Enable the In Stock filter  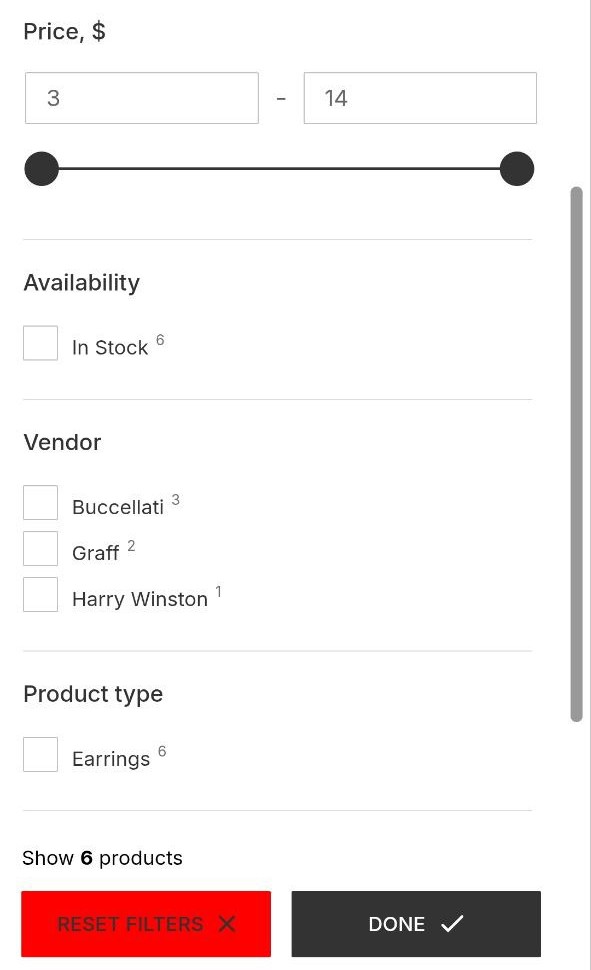[x=40, y=343]
